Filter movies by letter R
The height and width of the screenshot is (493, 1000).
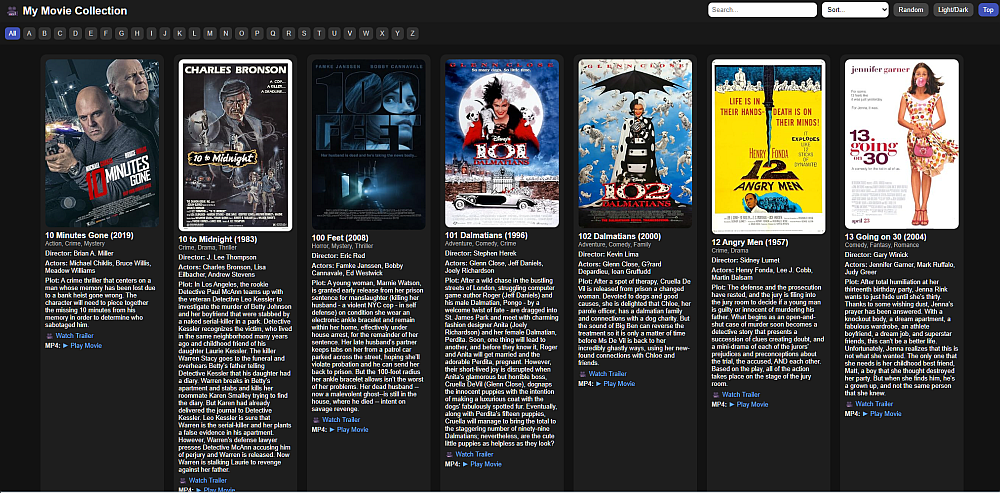click(x=289, y=34)
